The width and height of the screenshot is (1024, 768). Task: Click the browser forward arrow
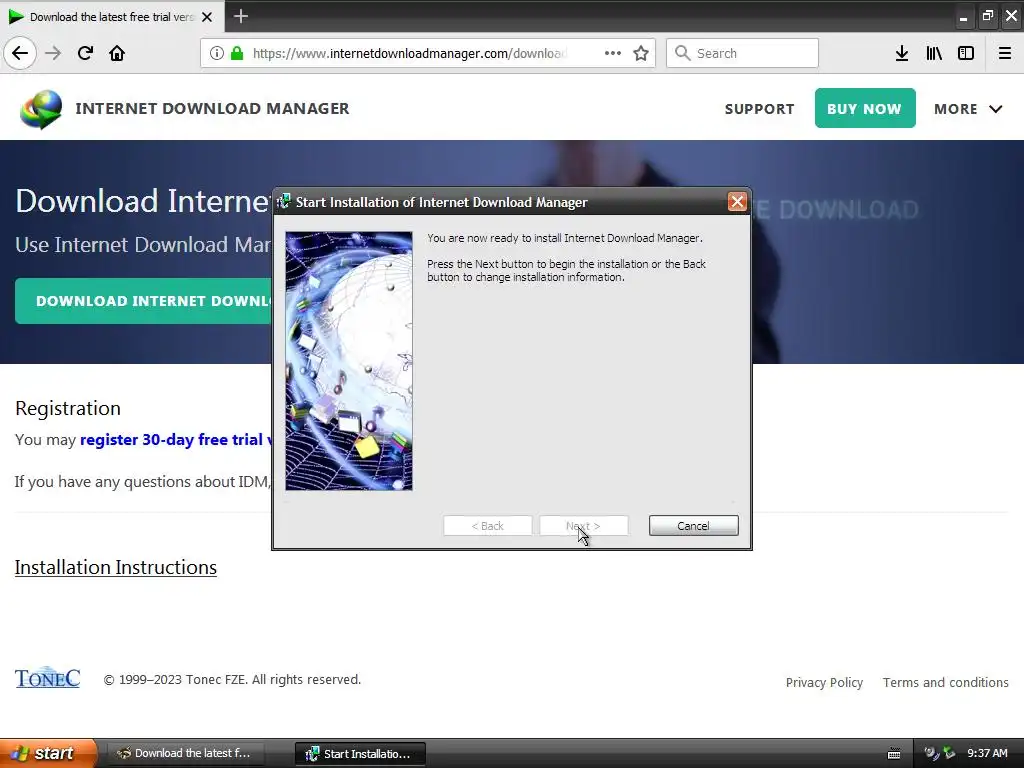pos(53,53)
